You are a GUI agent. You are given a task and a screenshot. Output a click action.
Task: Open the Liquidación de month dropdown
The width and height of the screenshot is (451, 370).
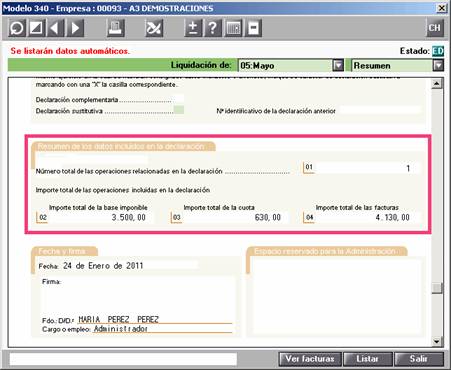(x=338, y=65)
